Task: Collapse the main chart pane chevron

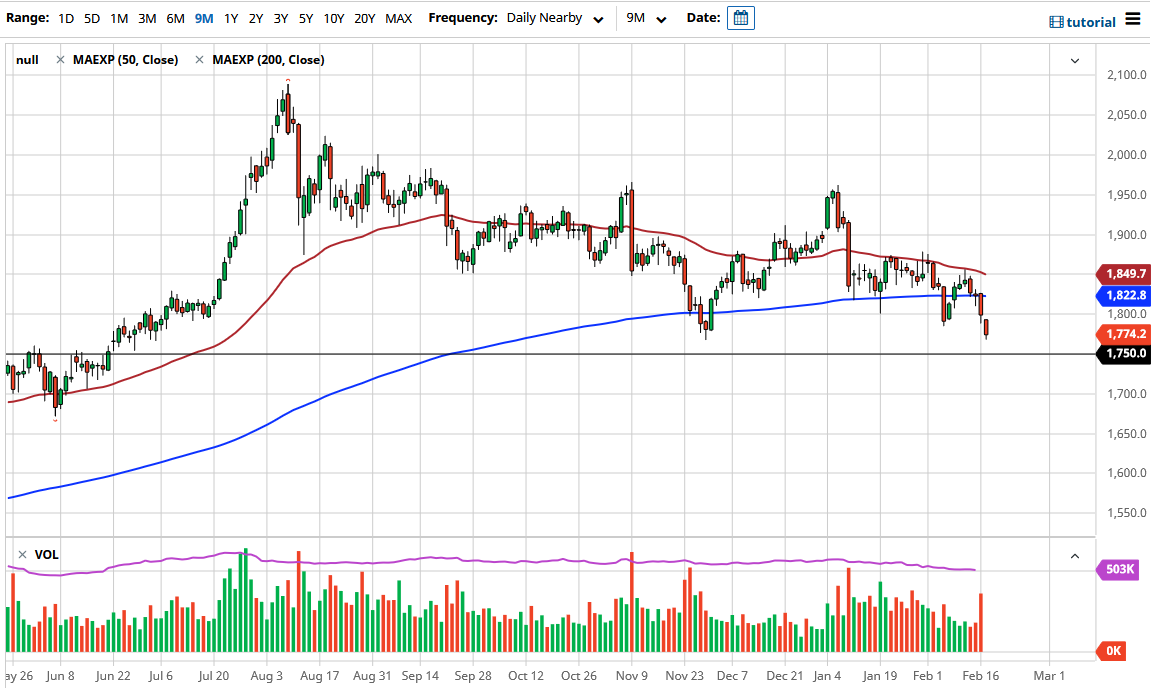Action: (x=1075, y=61)
